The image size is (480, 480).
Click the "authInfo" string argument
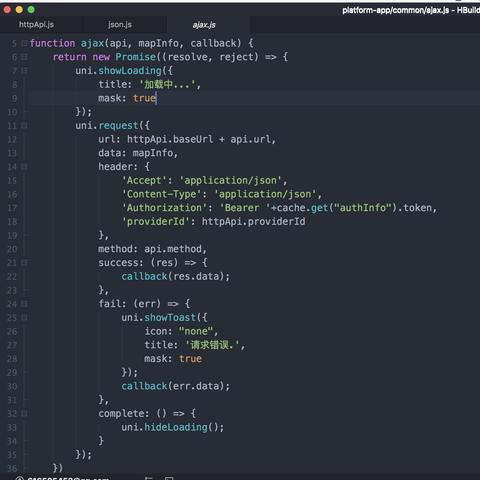point(363,208)
